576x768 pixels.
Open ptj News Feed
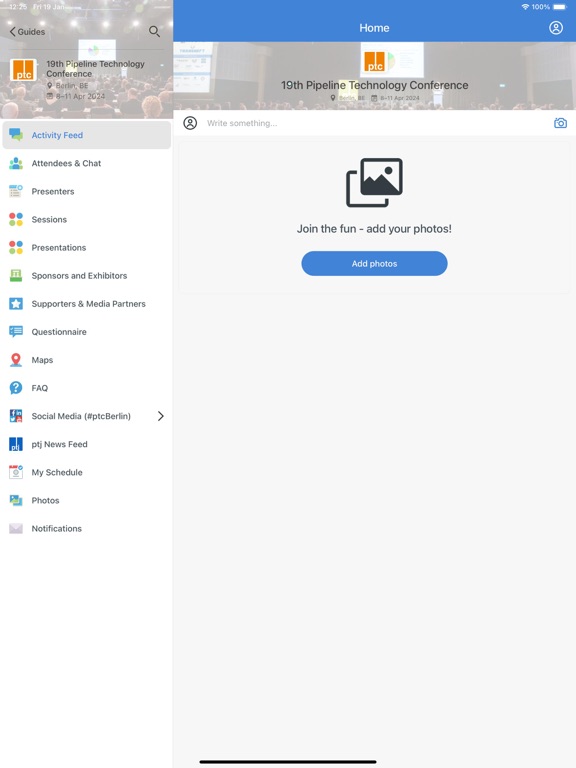[x=87, y=444]
